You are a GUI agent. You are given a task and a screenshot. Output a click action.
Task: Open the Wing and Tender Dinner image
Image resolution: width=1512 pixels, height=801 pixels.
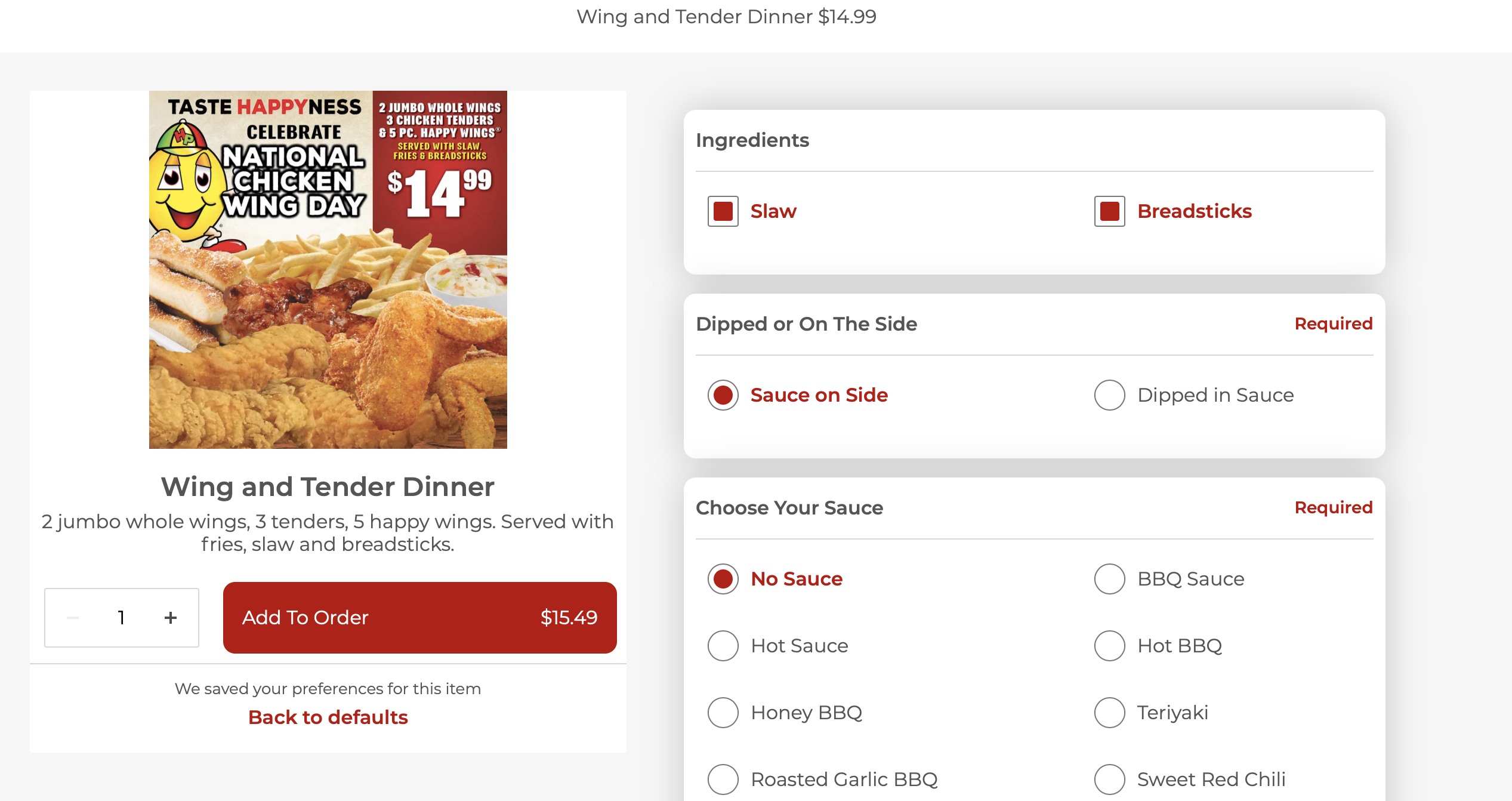pyautogui.click(x=328, y=270)
